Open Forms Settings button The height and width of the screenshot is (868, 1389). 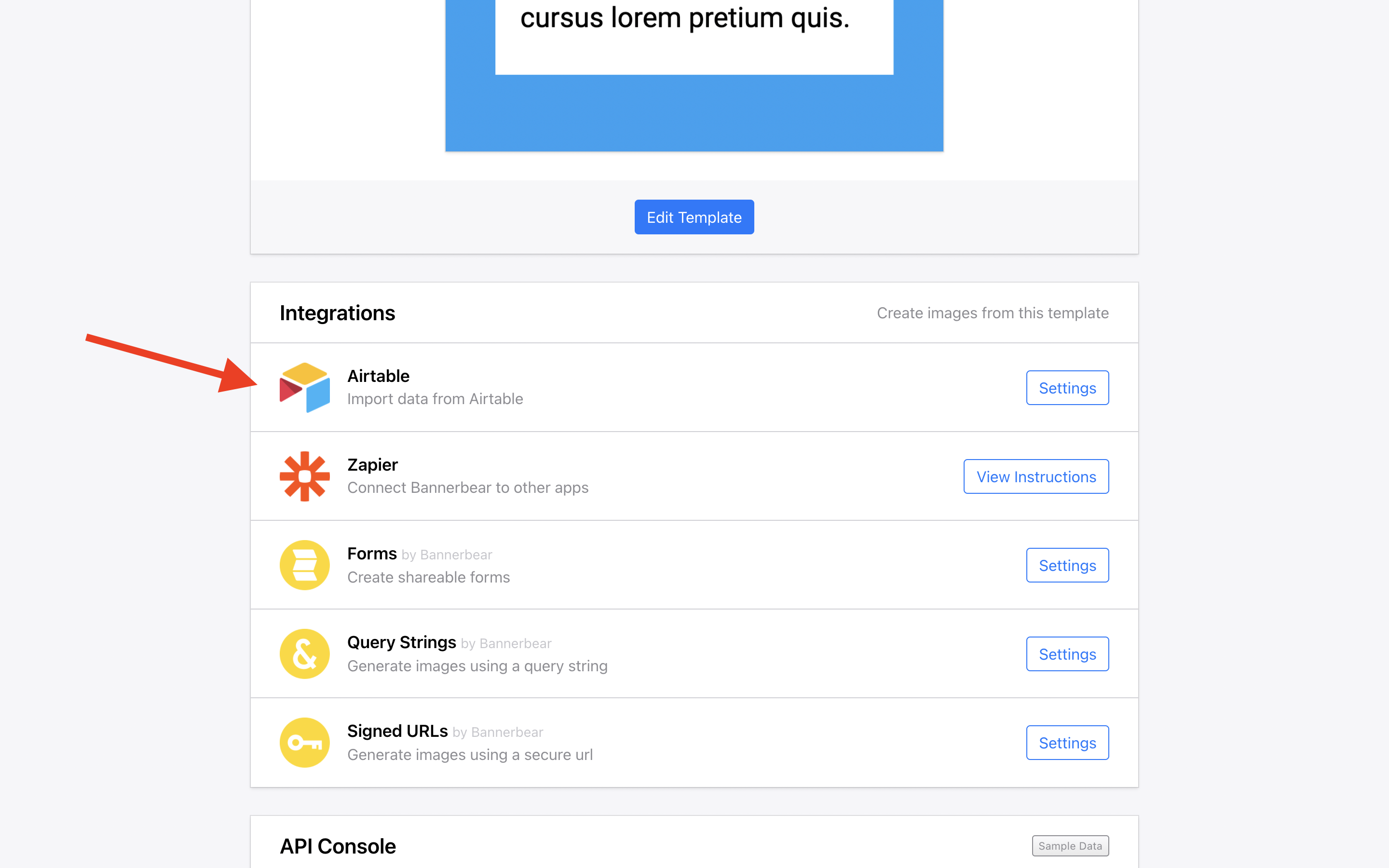click(x=1067, y=566)
